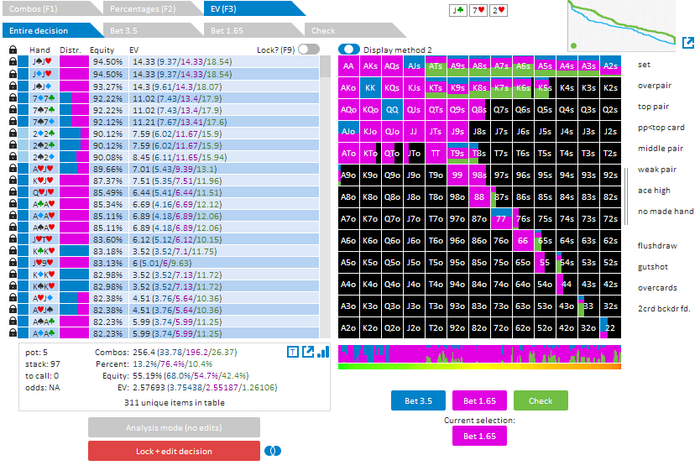Open the Bet 3.5 tab
The height and width of the screenshot is (476, 700).
pyautogui.click(x=152, y=30)
